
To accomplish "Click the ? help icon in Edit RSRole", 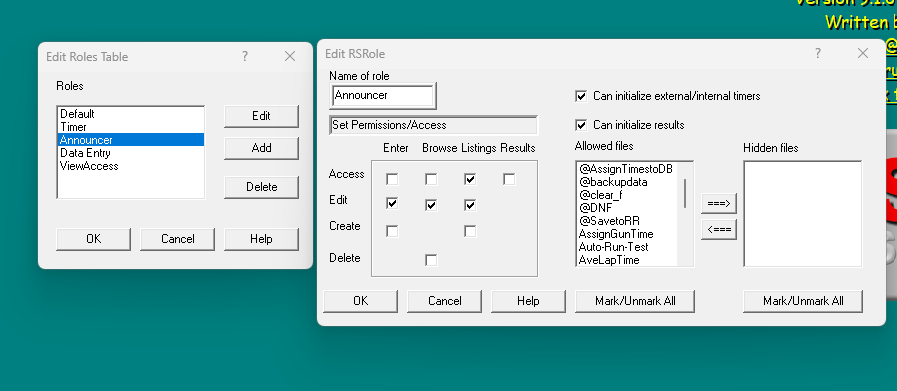I will (x=818, y=53).
